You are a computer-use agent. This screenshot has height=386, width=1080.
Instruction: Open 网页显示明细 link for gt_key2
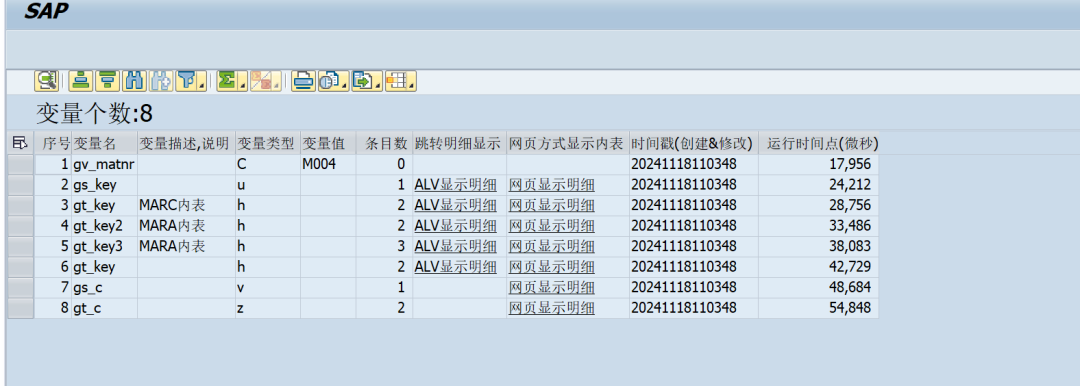tap(552, 225)
